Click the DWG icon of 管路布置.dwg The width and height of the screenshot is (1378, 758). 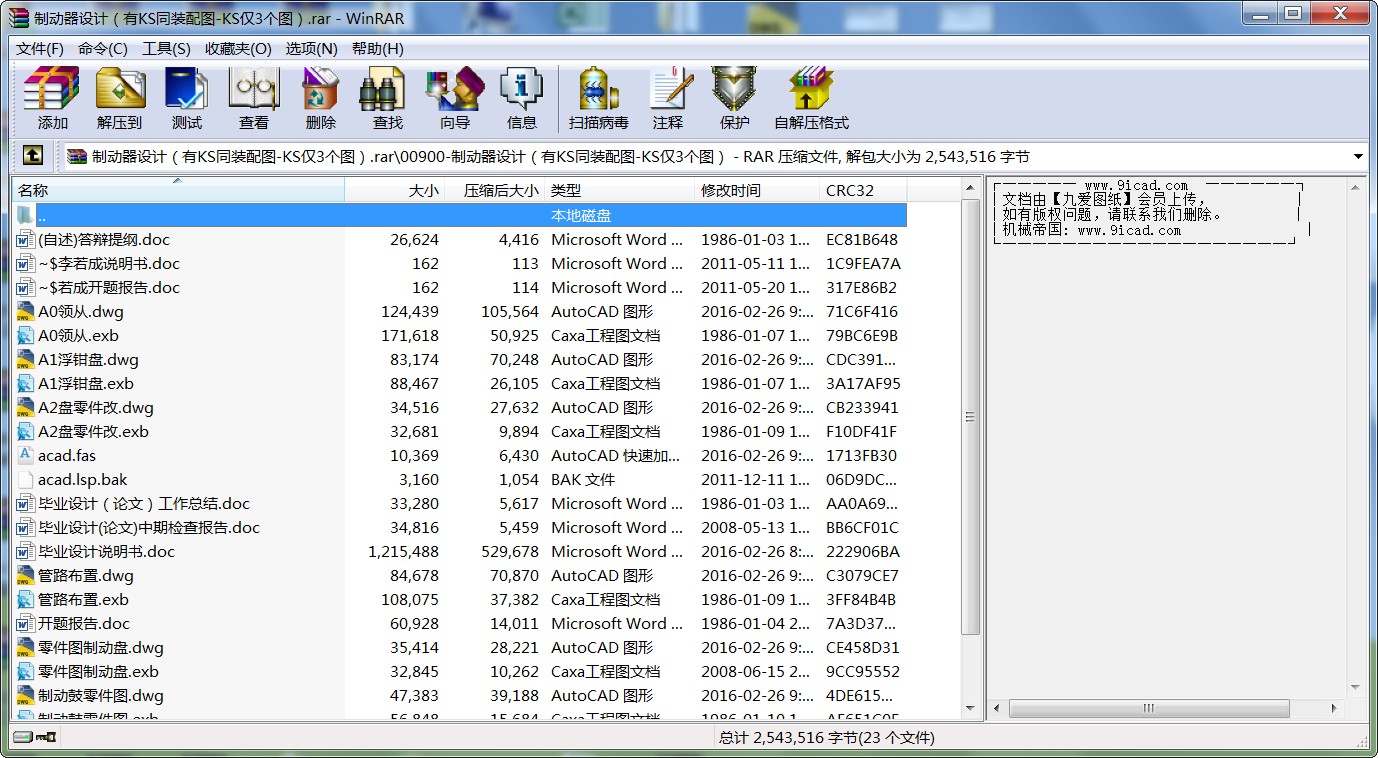pyautogui.click(x=25, y=576)
